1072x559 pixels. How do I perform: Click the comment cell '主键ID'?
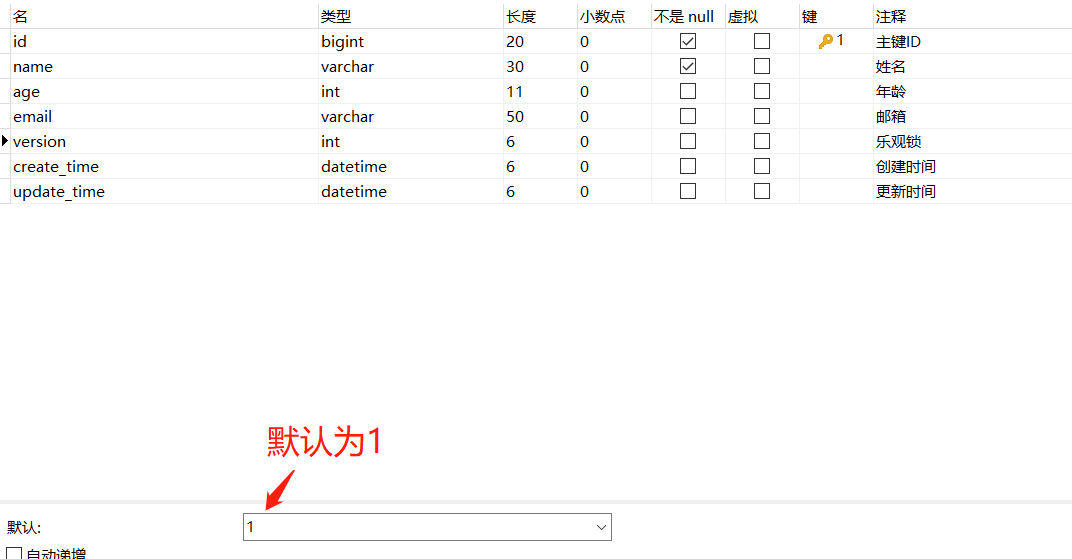[x=972, y=42]
